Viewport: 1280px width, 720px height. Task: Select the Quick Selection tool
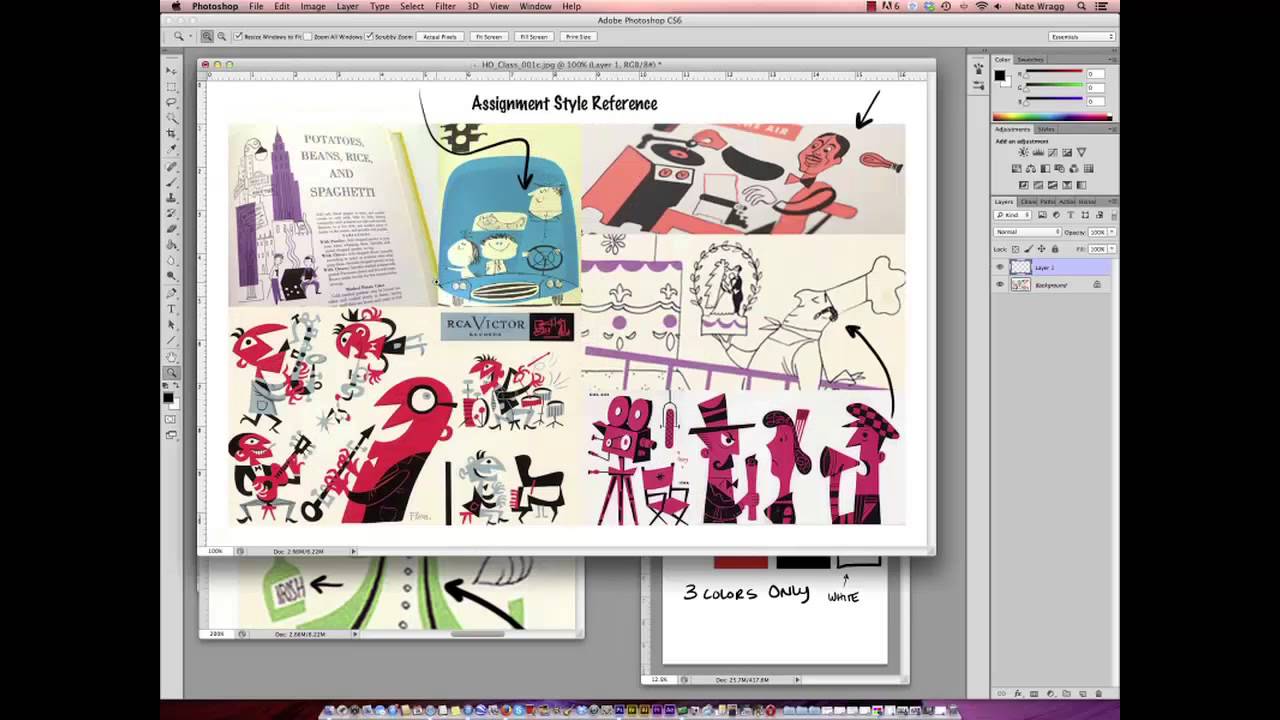click(171, 116)
